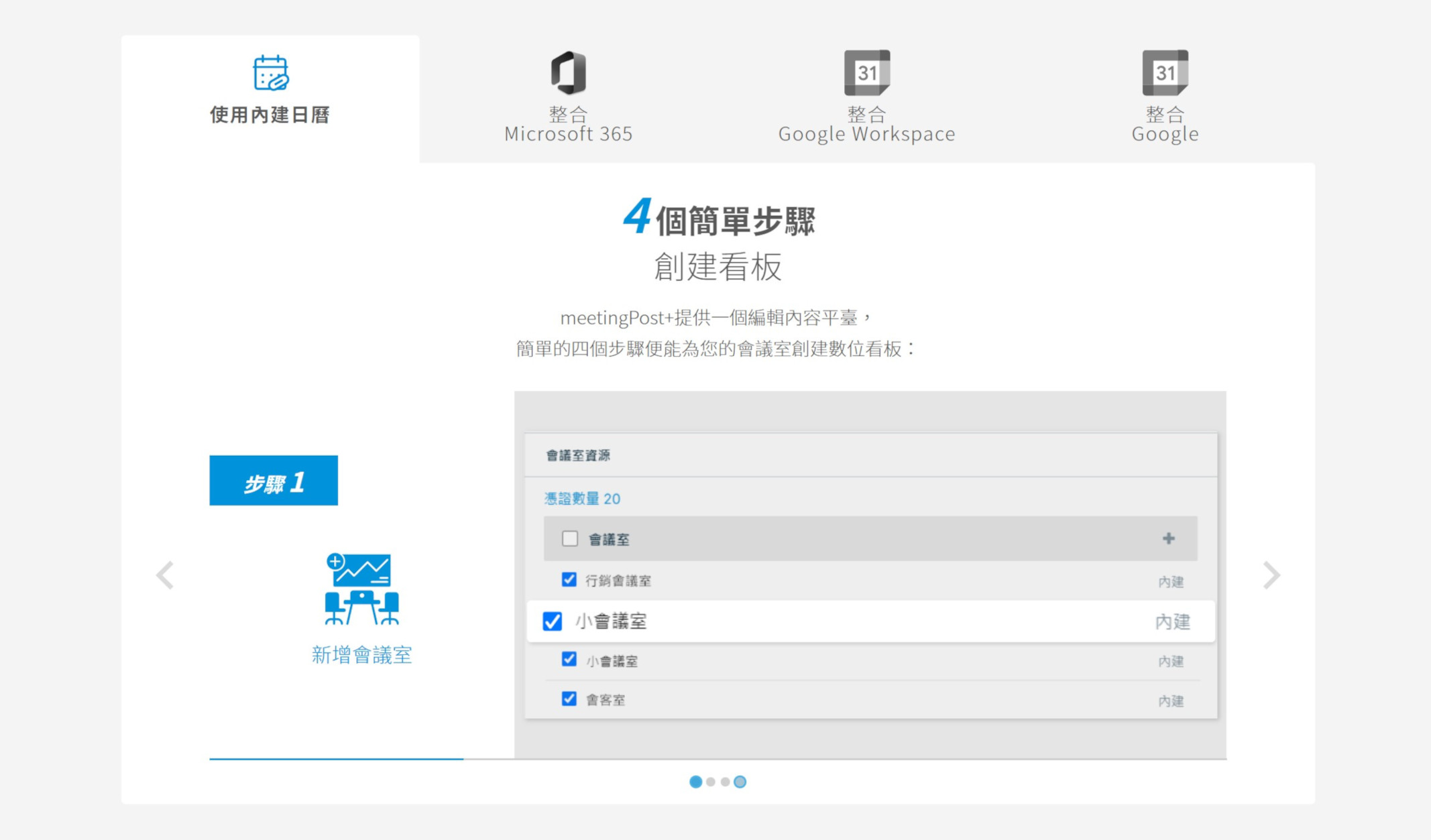Select the first carousel pagination dot
The height and width of the screenshot is (840, 1431).
coord(696,782)
